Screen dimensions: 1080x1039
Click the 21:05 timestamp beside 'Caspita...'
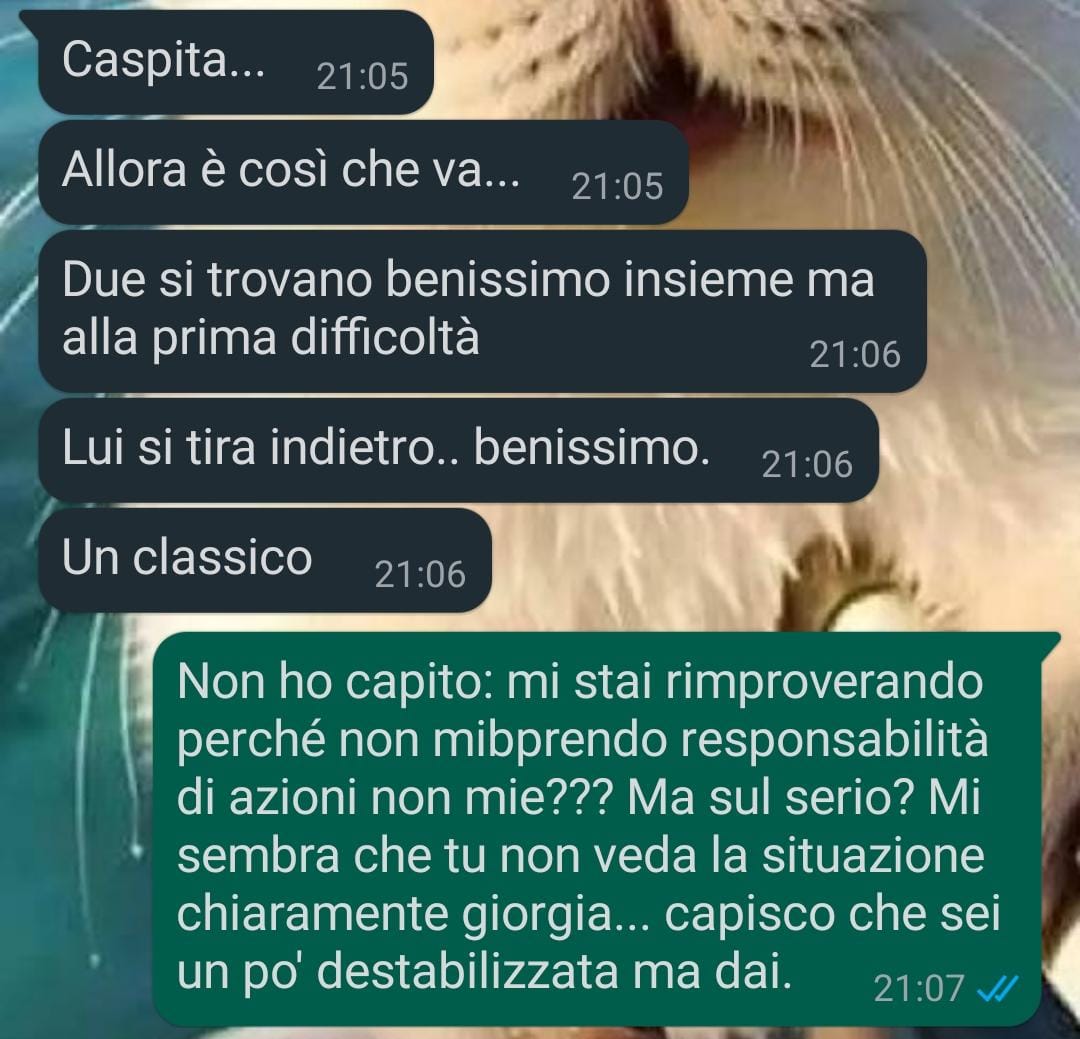tap(362, 76)
